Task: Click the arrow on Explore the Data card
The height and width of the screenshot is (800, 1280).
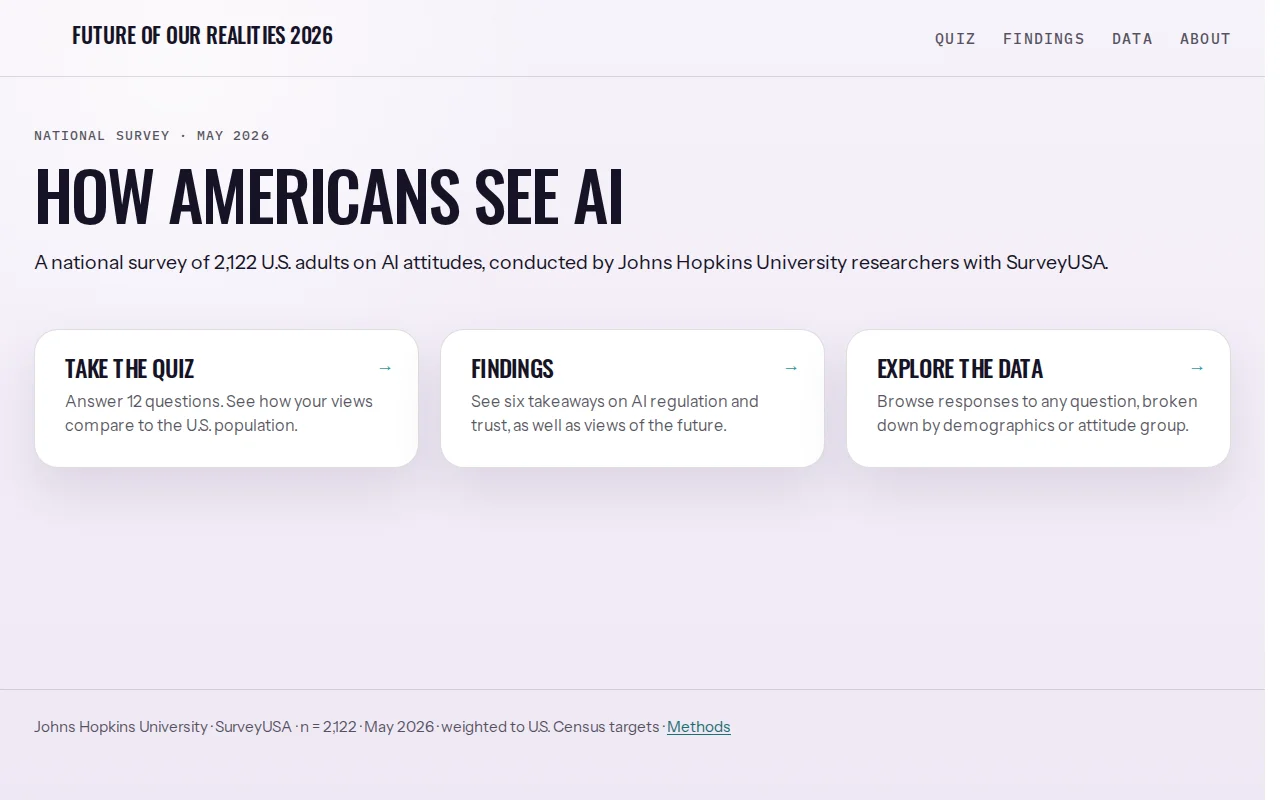Action: coord(1197,368)
